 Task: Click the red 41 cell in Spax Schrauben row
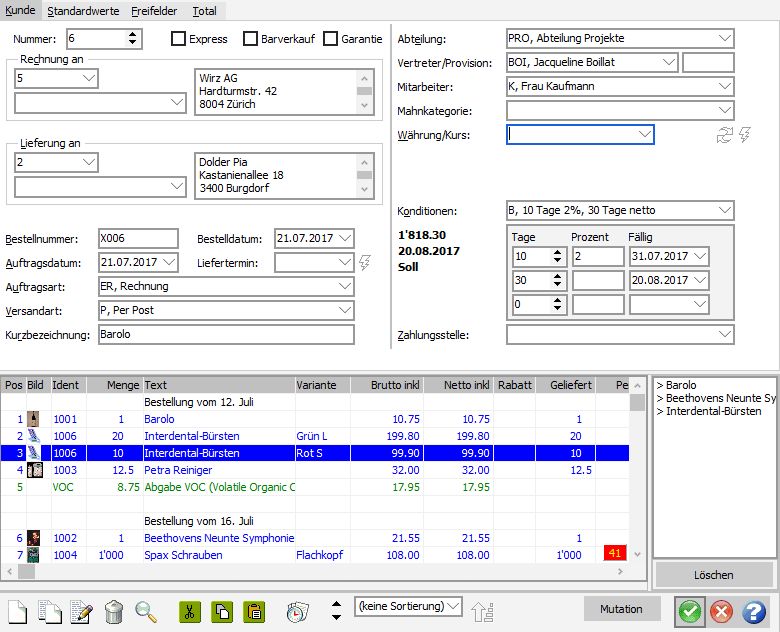tap(614, 554)
